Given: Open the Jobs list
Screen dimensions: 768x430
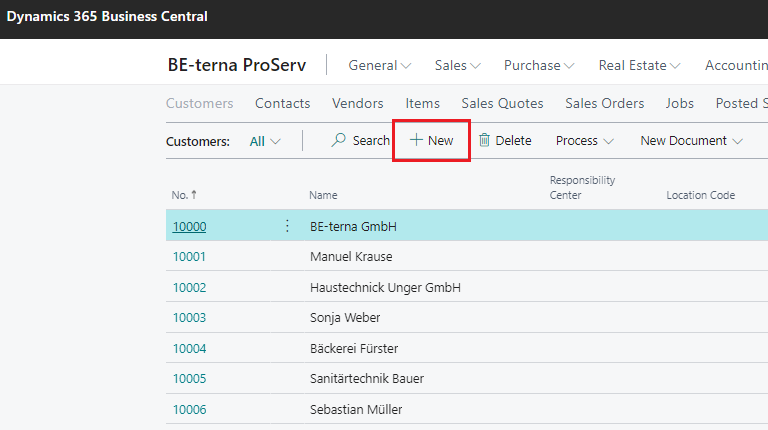Looking at the screenshot, I should [679, 103].
